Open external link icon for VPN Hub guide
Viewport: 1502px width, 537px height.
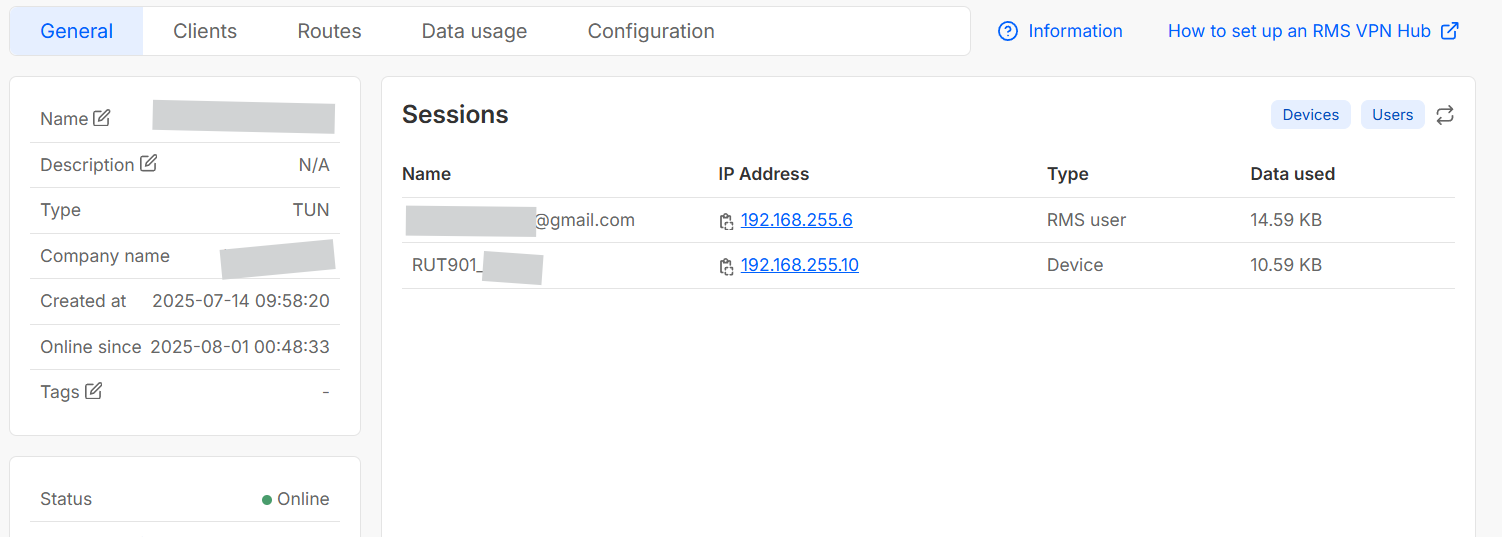pos(1449,31)
